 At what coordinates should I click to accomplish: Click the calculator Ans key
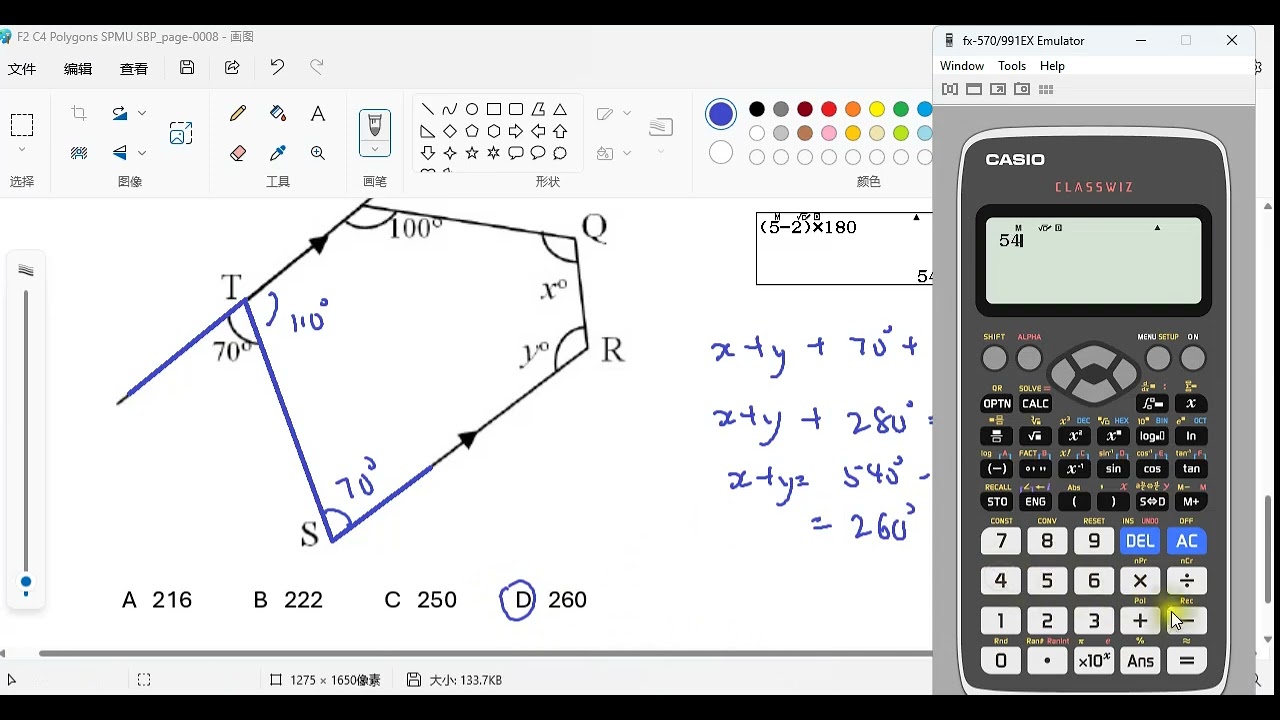pos(1140,661)
